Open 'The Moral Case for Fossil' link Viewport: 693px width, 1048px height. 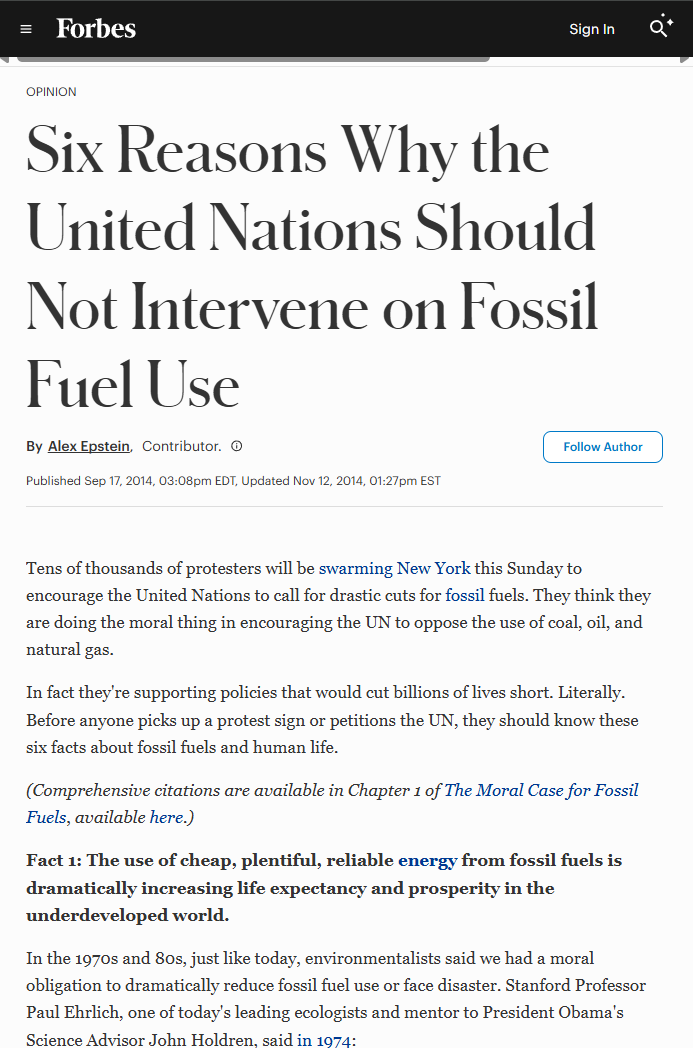tap(541, 790)
